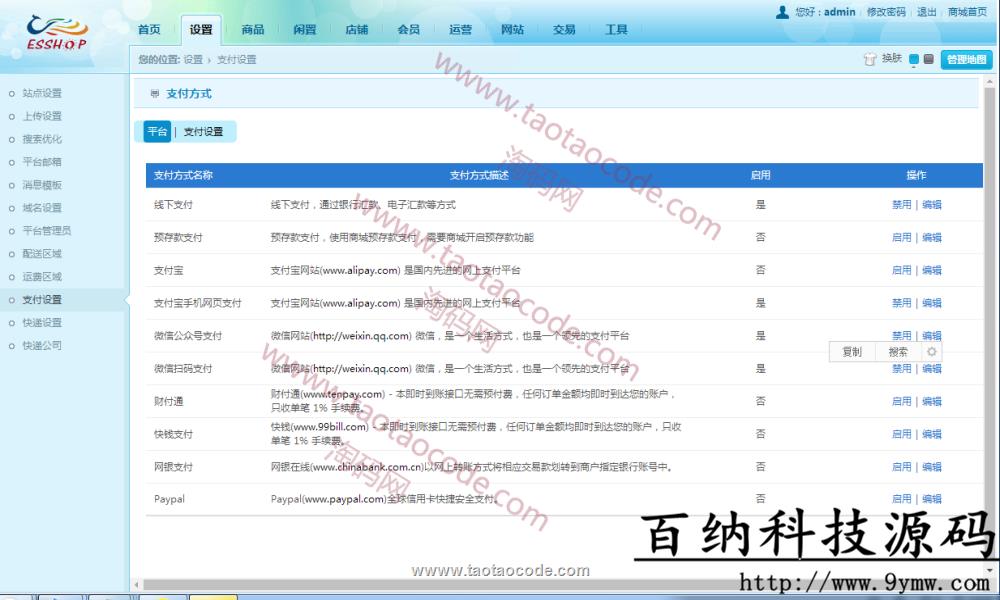Open the 交易 top menu
The height and width of the screenshot is (600, 1000).
[x=564, y=30]
